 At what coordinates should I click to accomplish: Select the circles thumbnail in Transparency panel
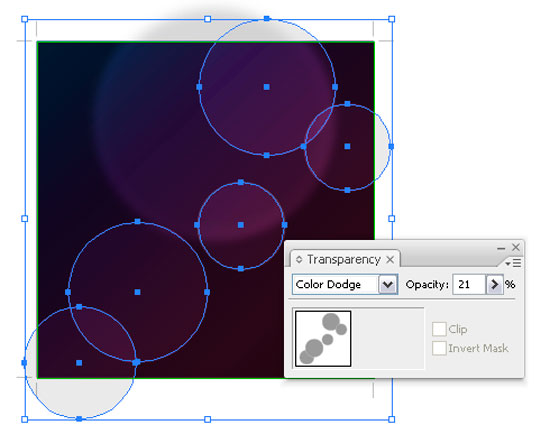tap(323, 339)
